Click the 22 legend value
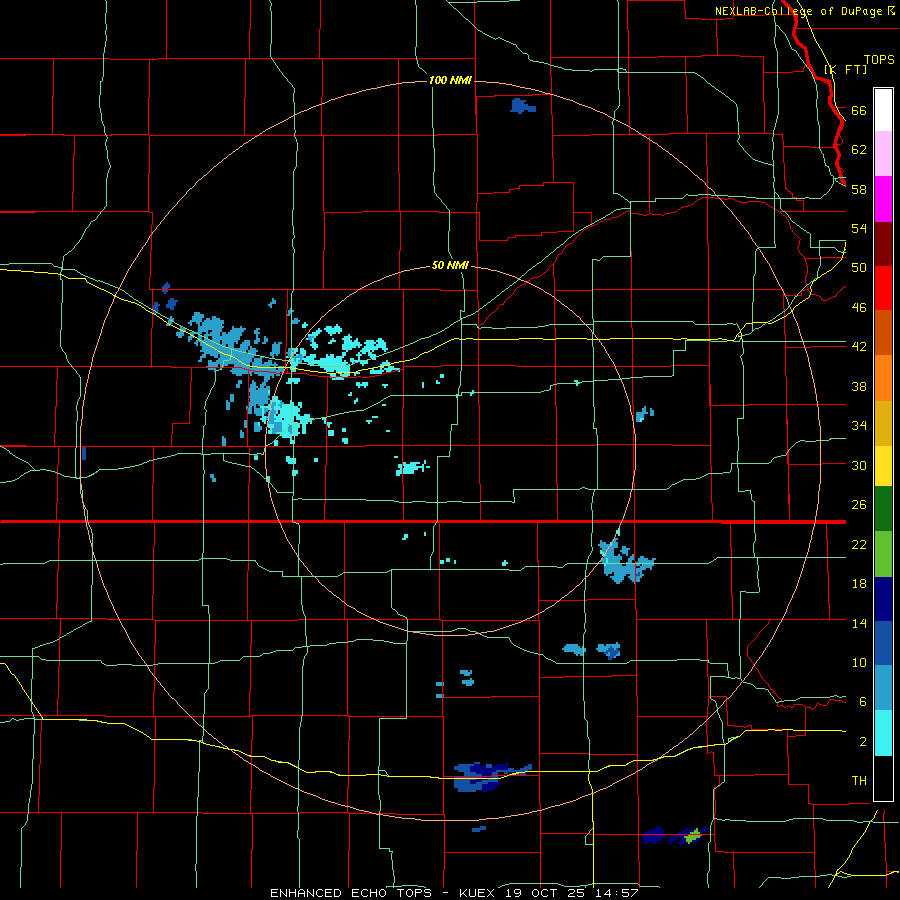This screenshot has height=900, width=900. pos(859,544)
